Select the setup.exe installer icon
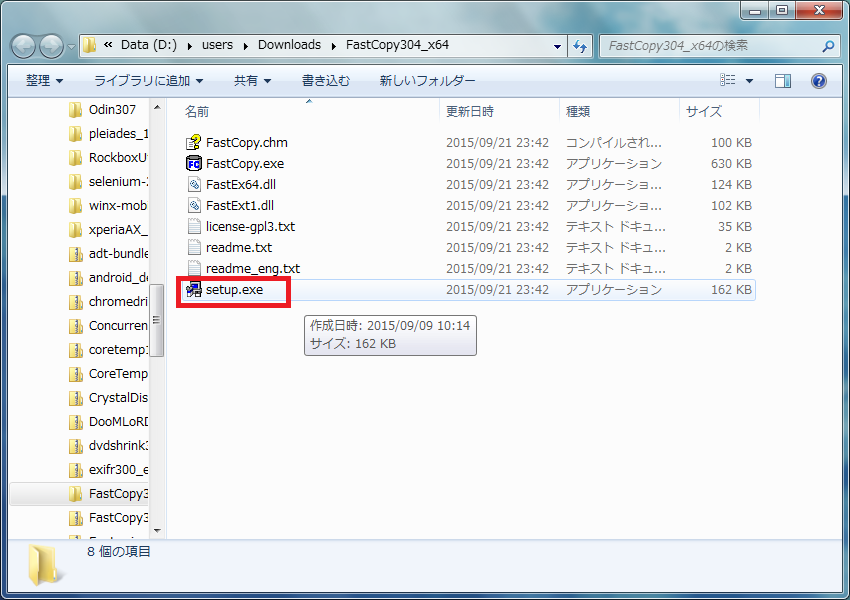This screenshot has width=850, height=600. coord(194,289)
